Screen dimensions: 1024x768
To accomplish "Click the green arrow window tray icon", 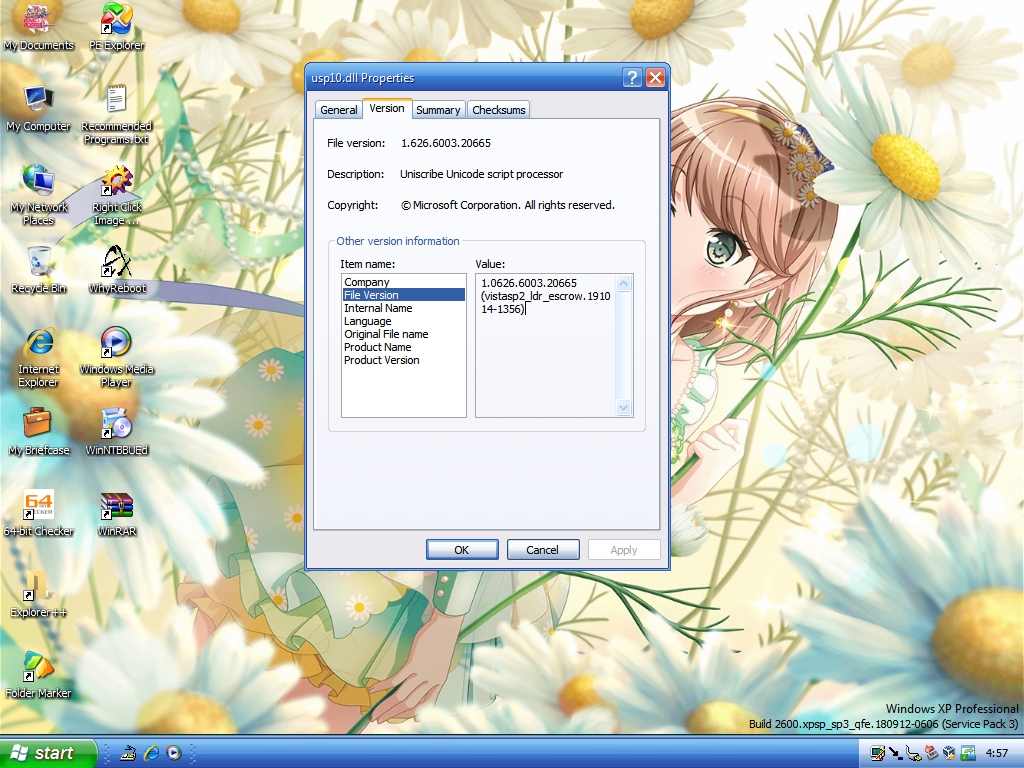I will tap(967, 754).
